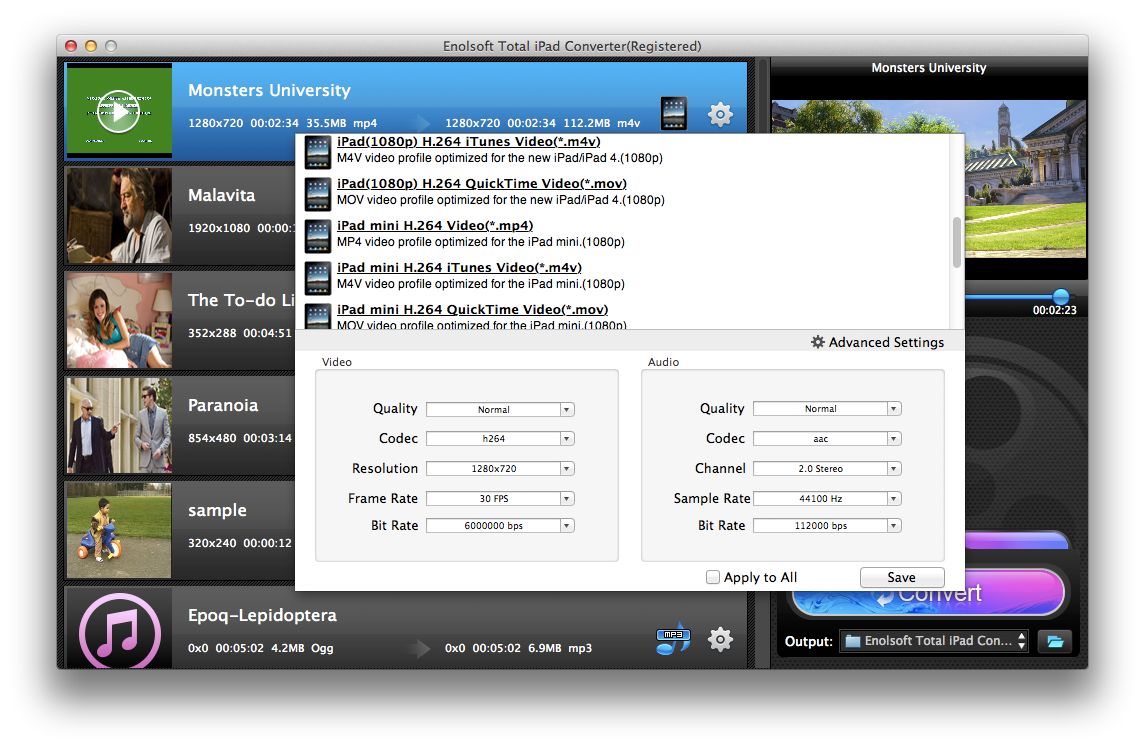Click the Monsters University title in list
This screenshot has width=1145, height=748.
[269, 90]
